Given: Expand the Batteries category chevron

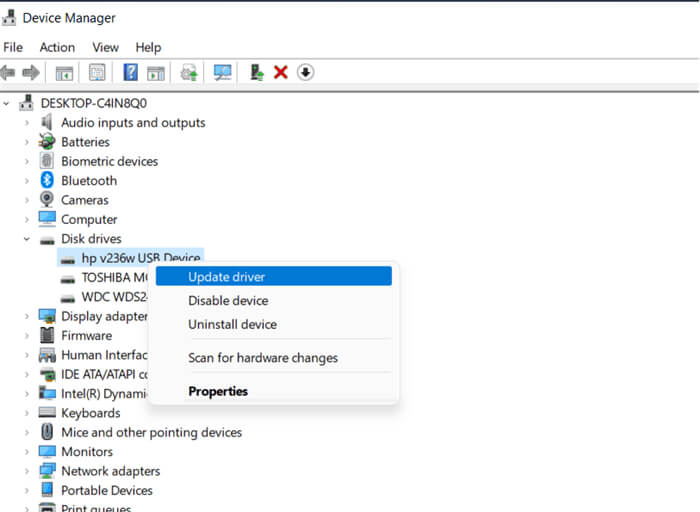Looking at the screenshot, I should coord(27,142).
